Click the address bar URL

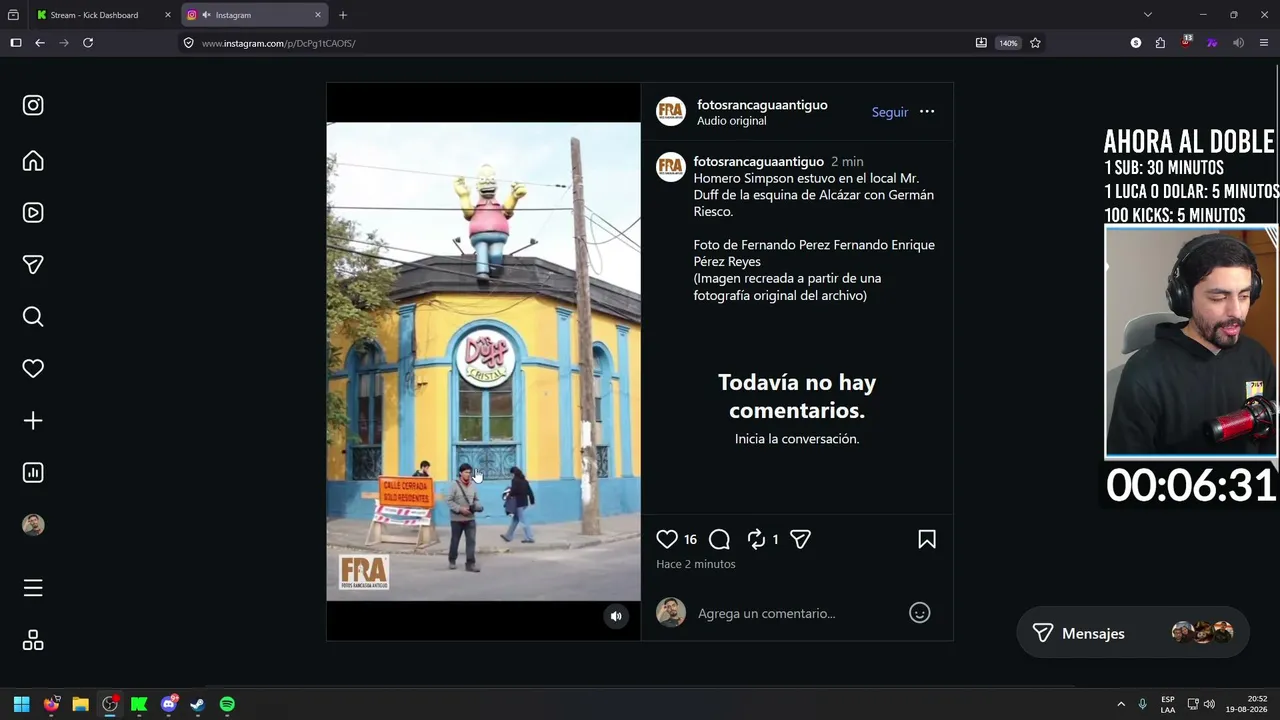click(x=278, y=43)
